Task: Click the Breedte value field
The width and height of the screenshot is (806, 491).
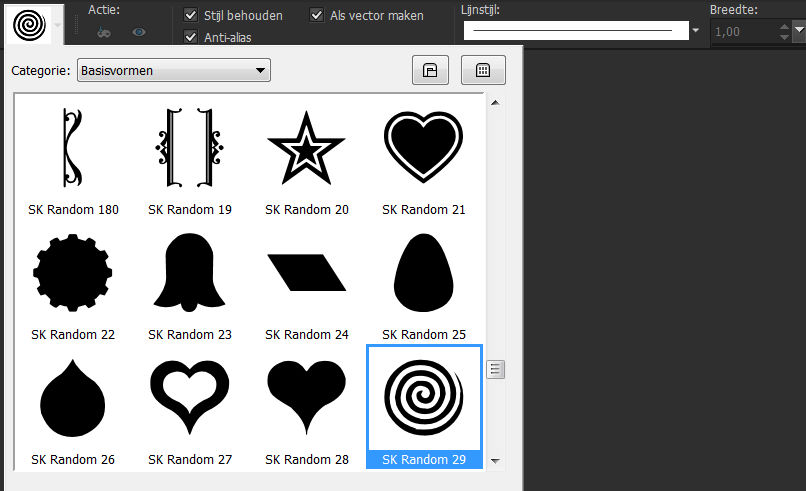Action: [x=743, y=32]
